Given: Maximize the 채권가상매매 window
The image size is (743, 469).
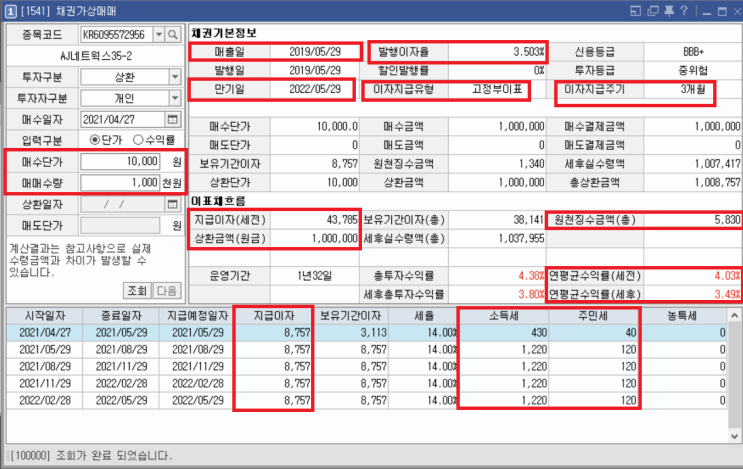Looking at the screenshot, I should [722, 11].
